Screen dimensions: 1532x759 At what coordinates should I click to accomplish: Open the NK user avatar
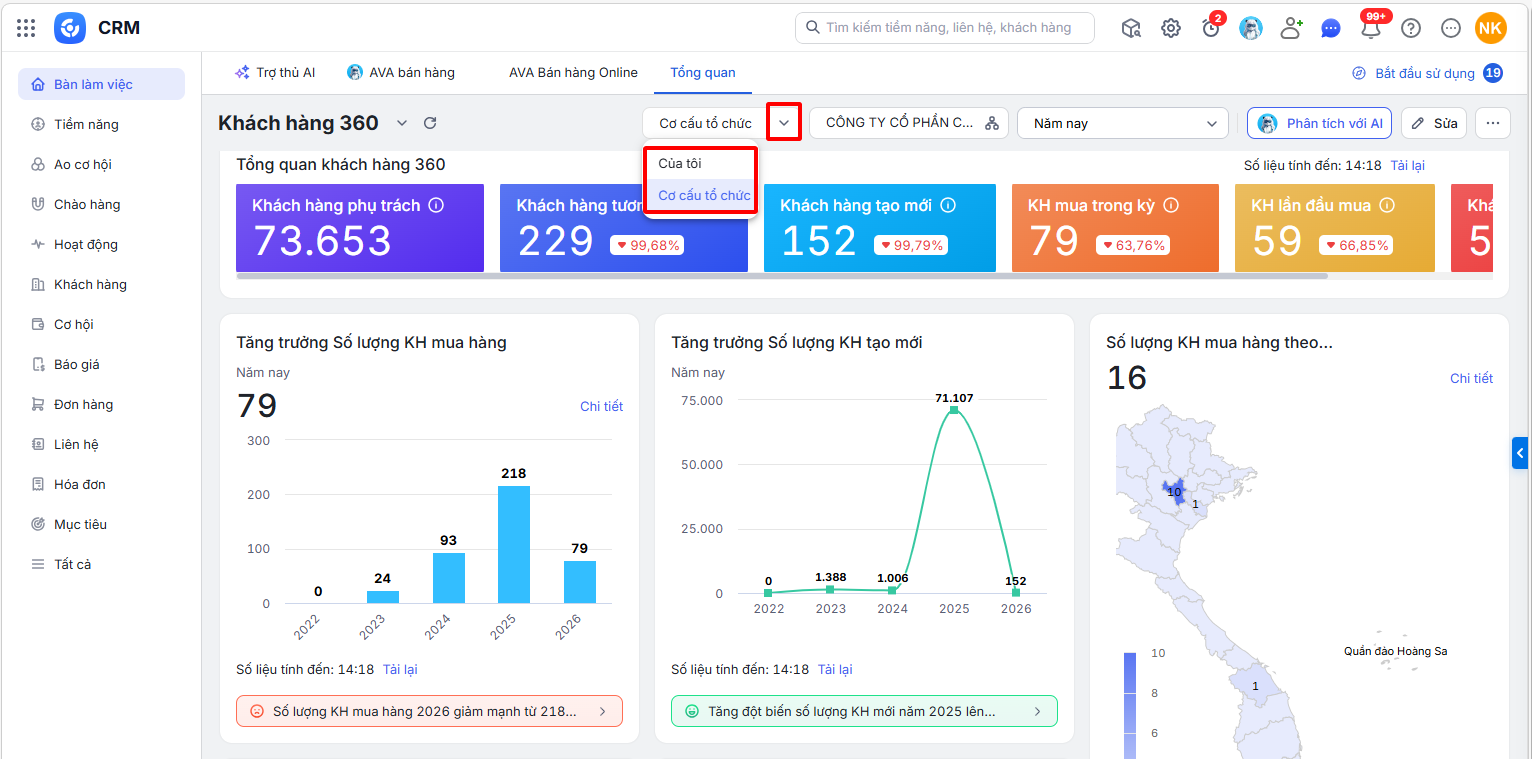[x=1491, y=28]
